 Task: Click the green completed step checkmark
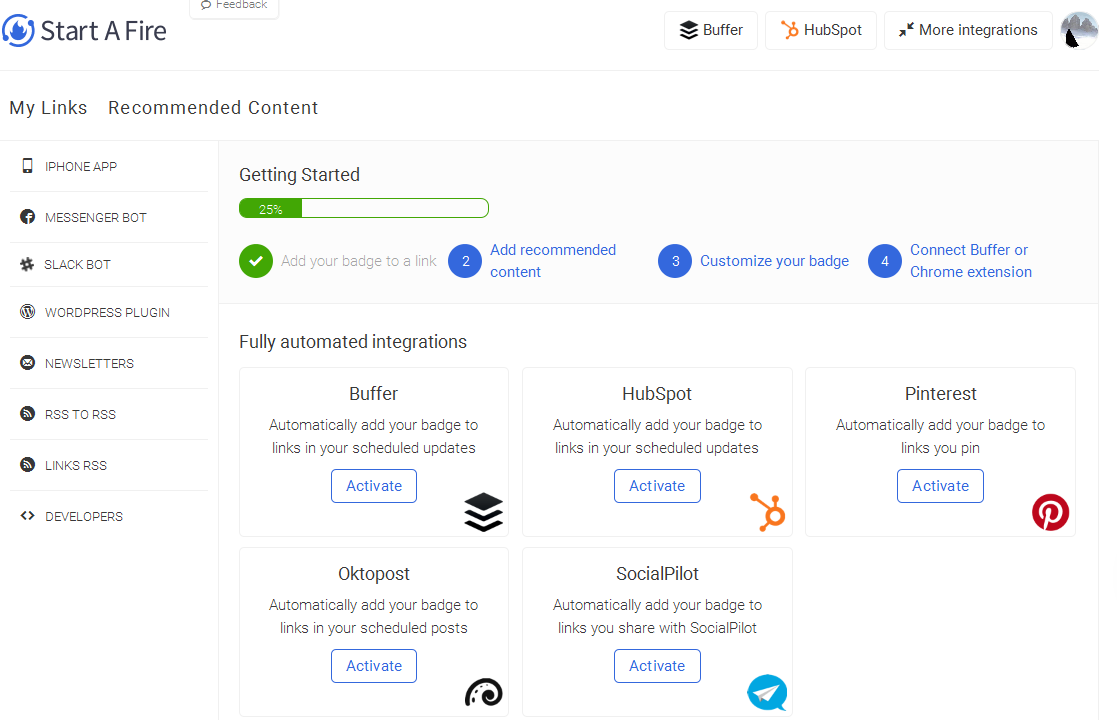[256, 261]
